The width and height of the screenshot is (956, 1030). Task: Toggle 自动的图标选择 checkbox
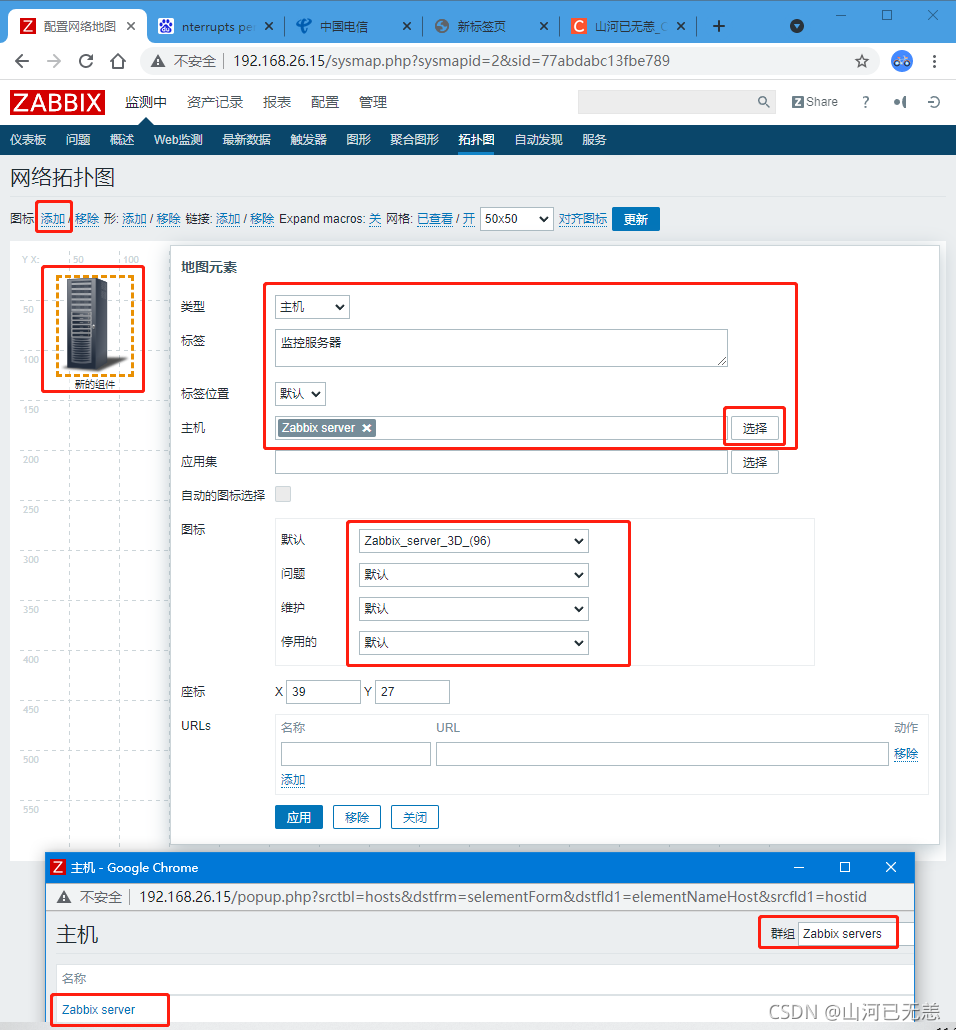point(283,494)
